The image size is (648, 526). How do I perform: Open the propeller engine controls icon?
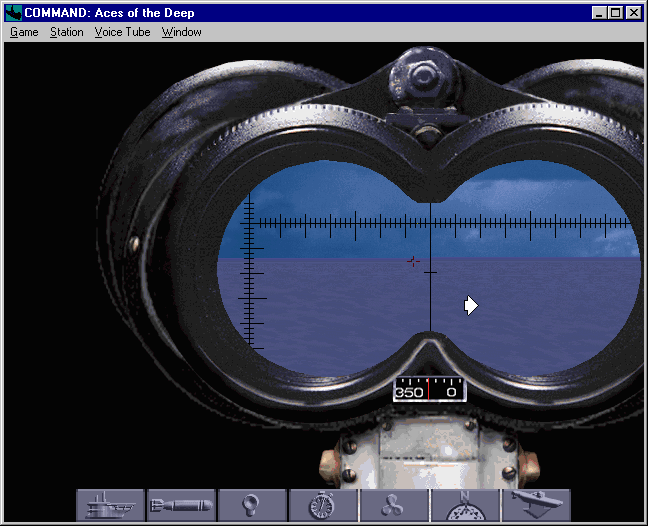pos(394,505)
